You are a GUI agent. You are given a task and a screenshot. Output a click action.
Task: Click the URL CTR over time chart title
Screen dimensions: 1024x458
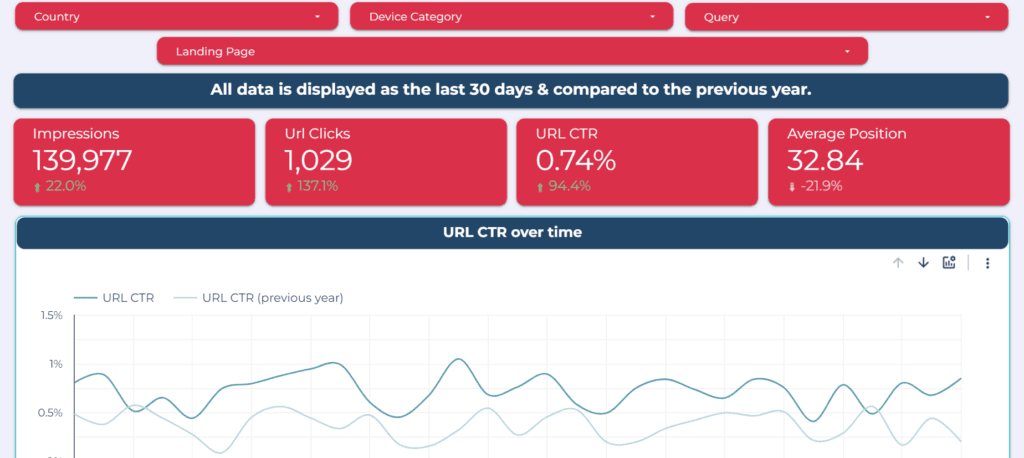(512, 233)
